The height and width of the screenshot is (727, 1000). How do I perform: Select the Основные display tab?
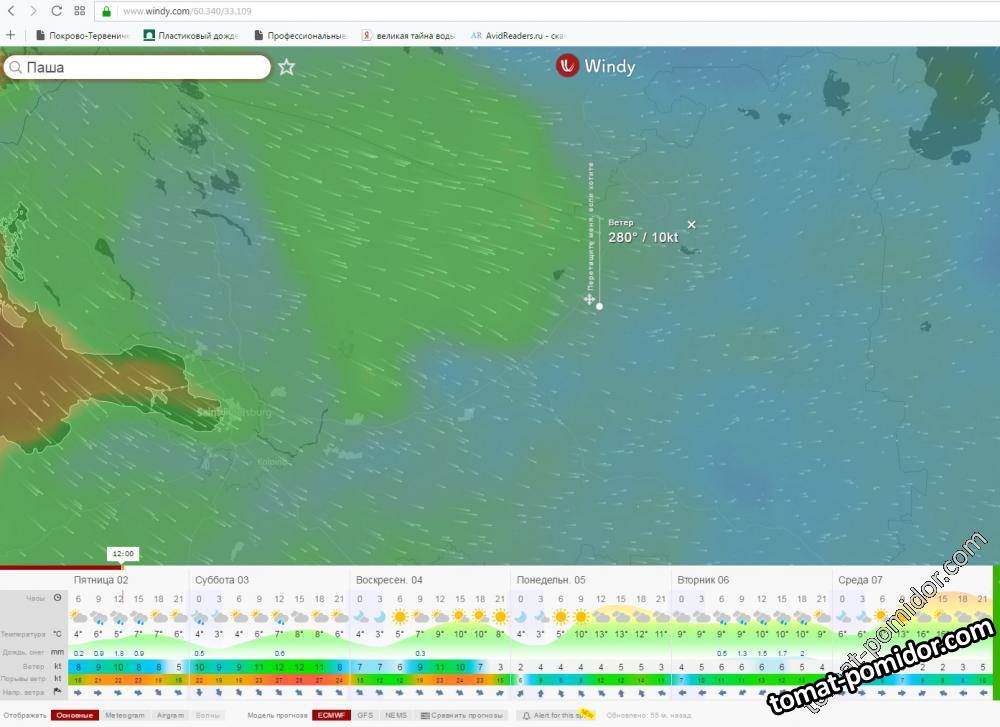tap(73, 716)
